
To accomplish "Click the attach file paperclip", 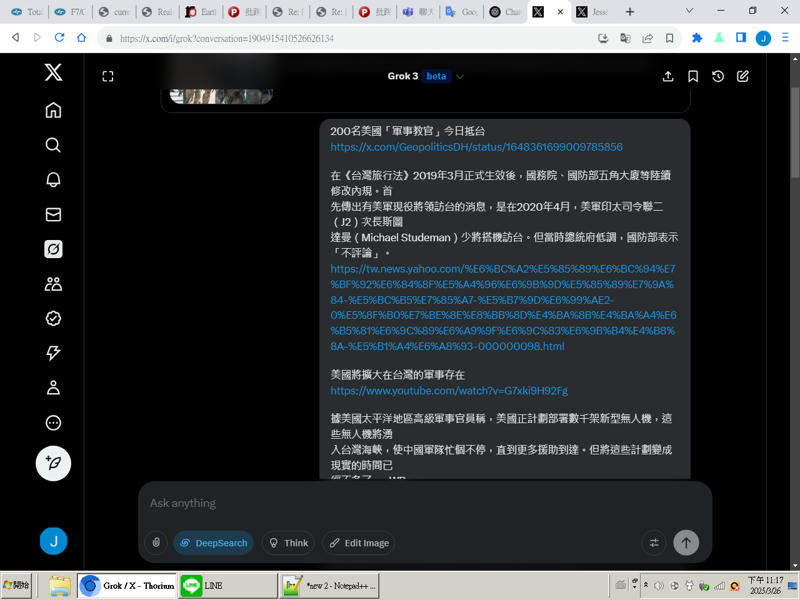I will (156, 543).
